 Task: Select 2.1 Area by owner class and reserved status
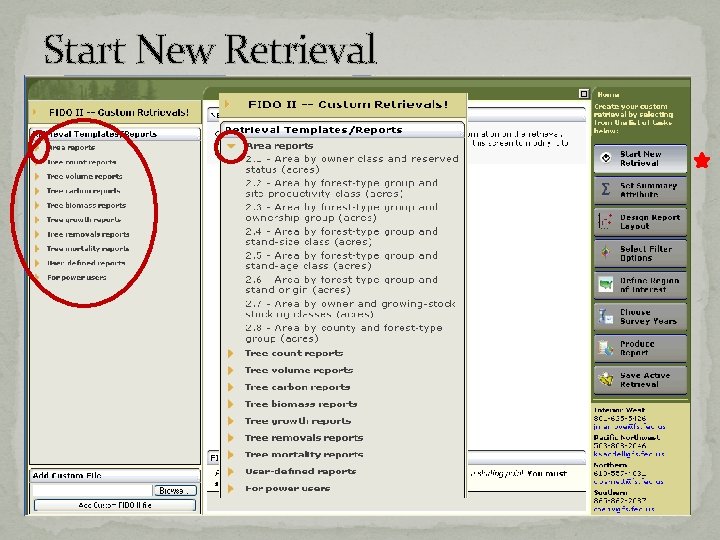(352, 164)
